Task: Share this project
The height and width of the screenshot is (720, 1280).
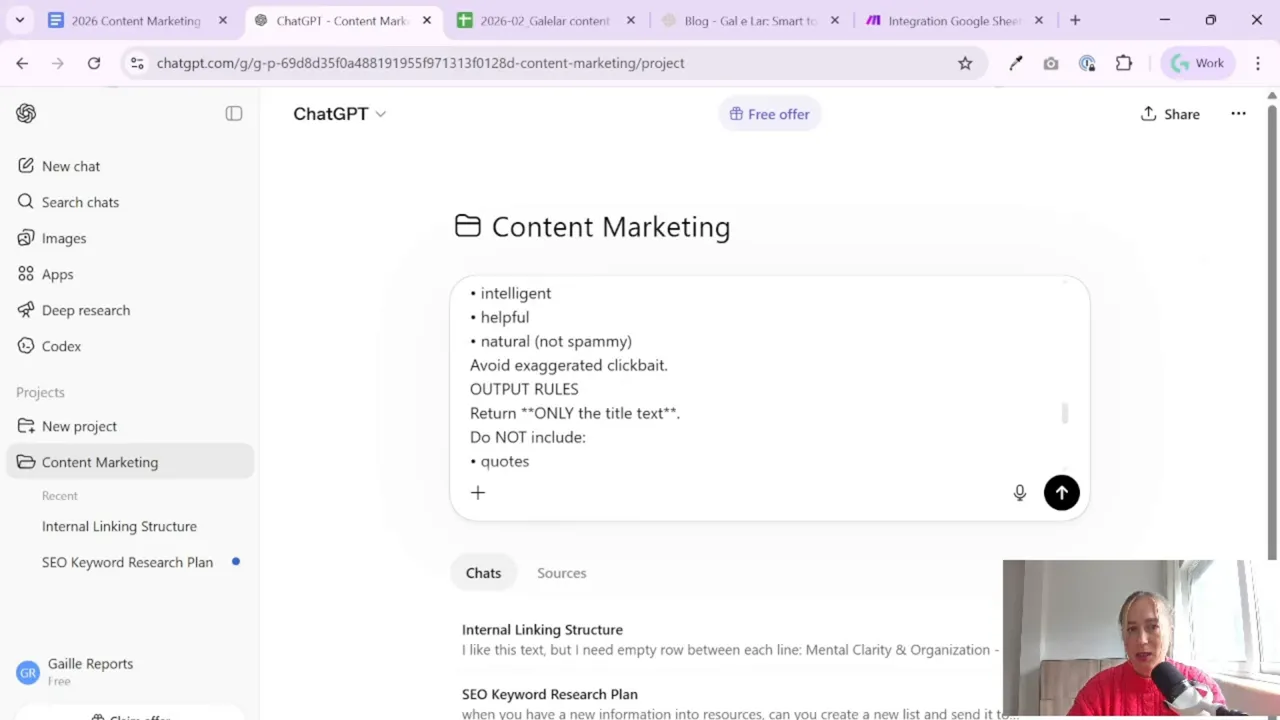Action: point(1170,114)
